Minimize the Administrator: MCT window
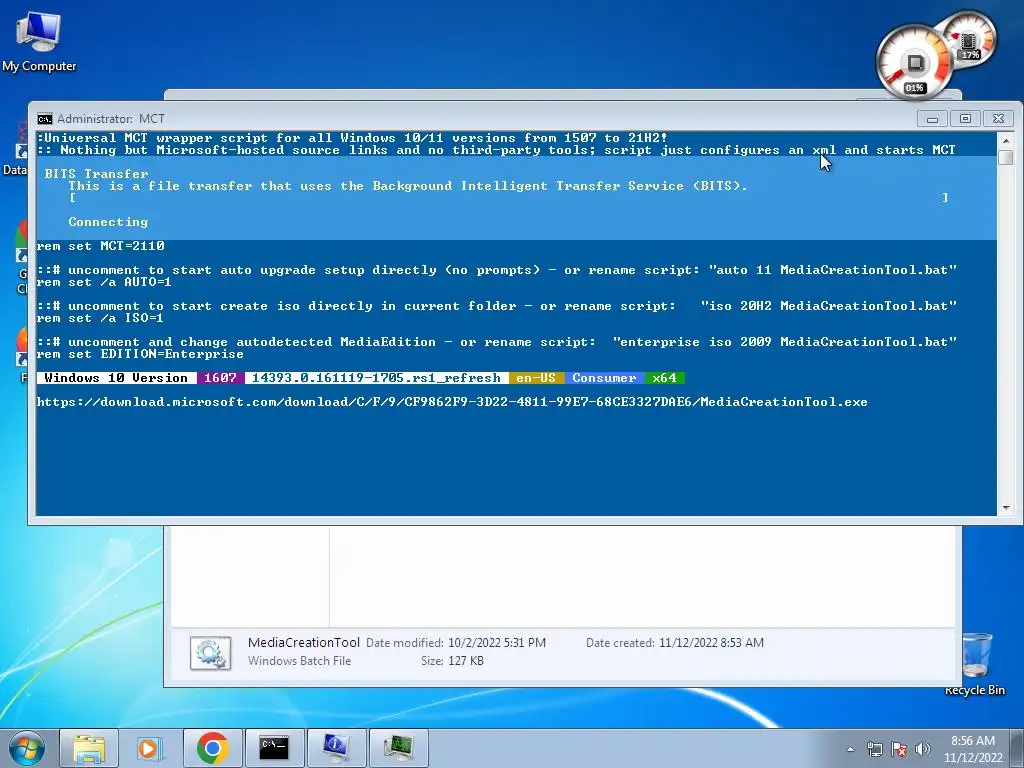The image size is (1024, 768). pos(932,119)
